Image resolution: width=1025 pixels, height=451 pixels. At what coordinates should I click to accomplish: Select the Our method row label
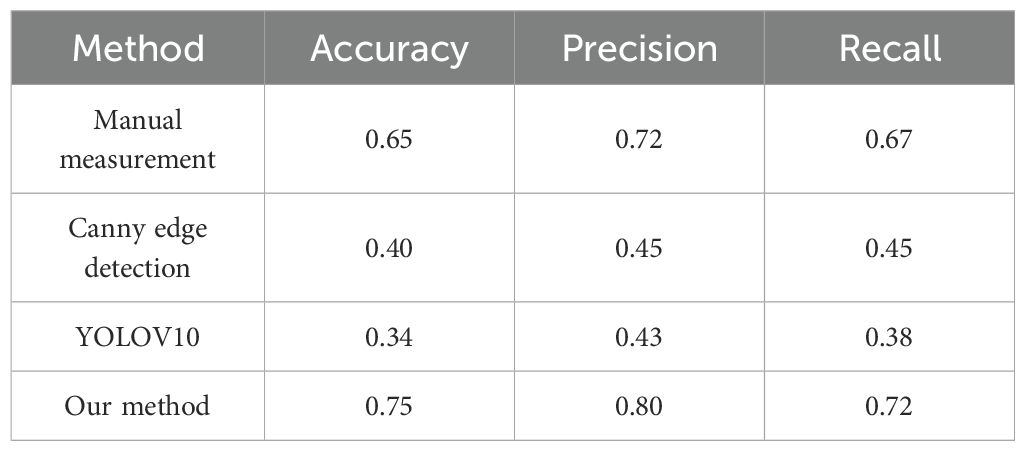pyautogui.click(x=138, y=406)
